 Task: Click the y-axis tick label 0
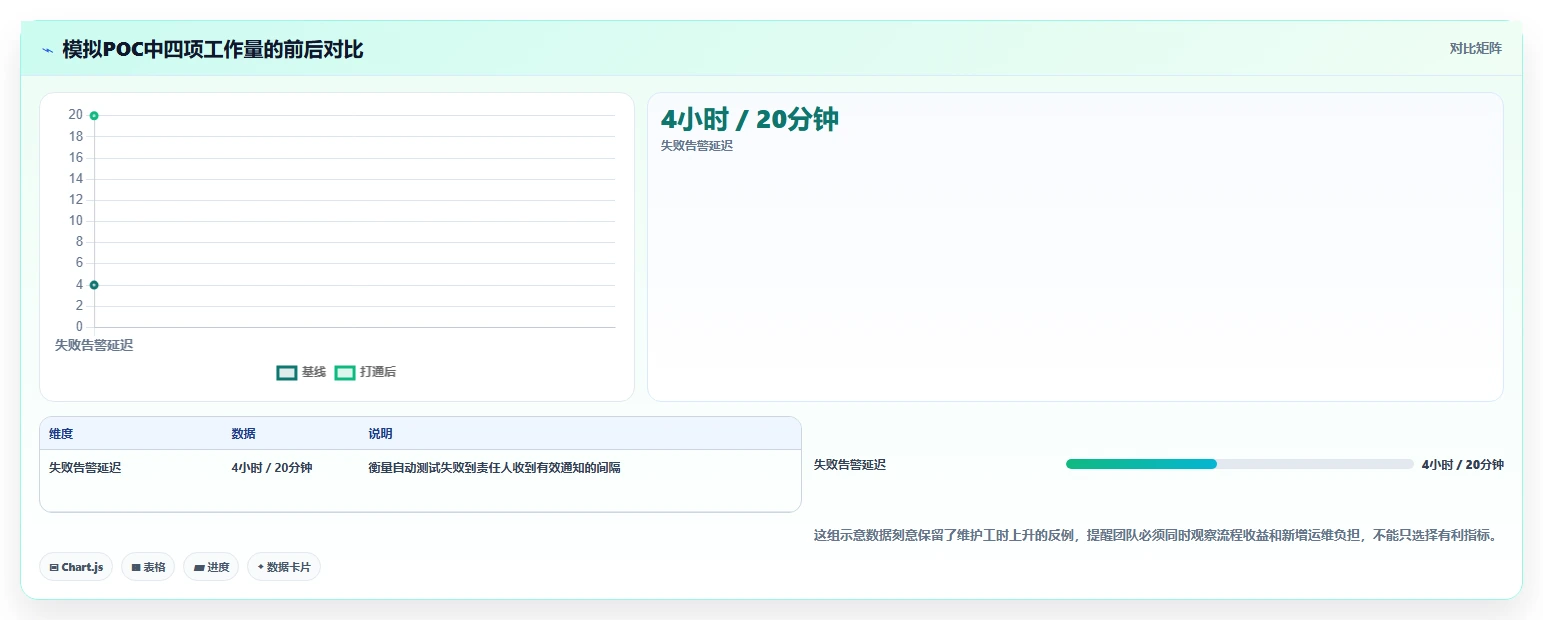coord(79,327)
